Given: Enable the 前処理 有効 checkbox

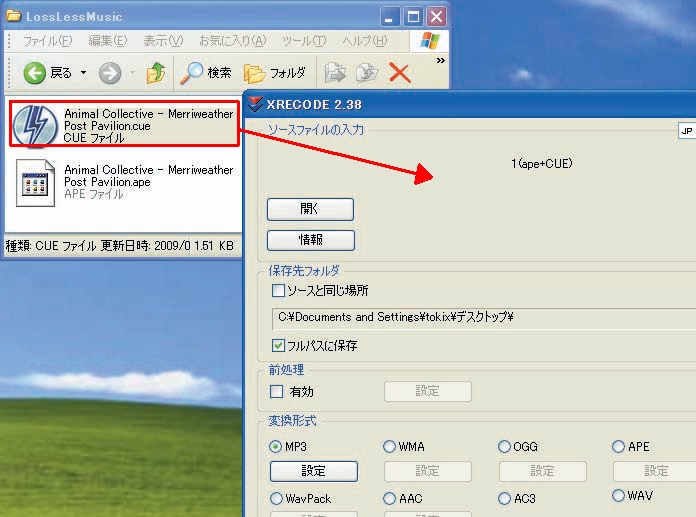Looking at the screenshot, I should tap(277, 391).
